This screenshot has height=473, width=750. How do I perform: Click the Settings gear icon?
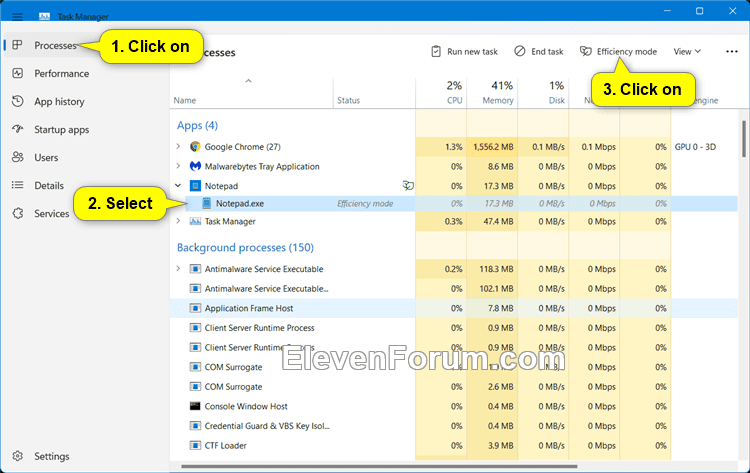(x=18, y=456)
